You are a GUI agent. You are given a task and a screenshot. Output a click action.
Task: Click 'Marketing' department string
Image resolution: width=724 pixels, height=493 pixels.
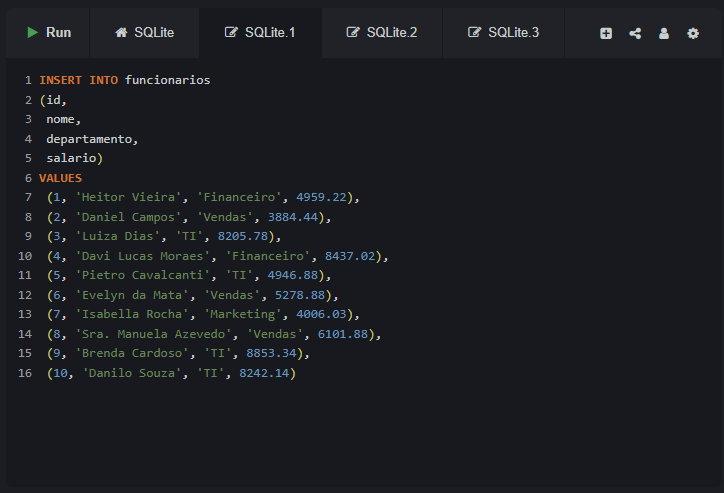click(x=243, y=314)
